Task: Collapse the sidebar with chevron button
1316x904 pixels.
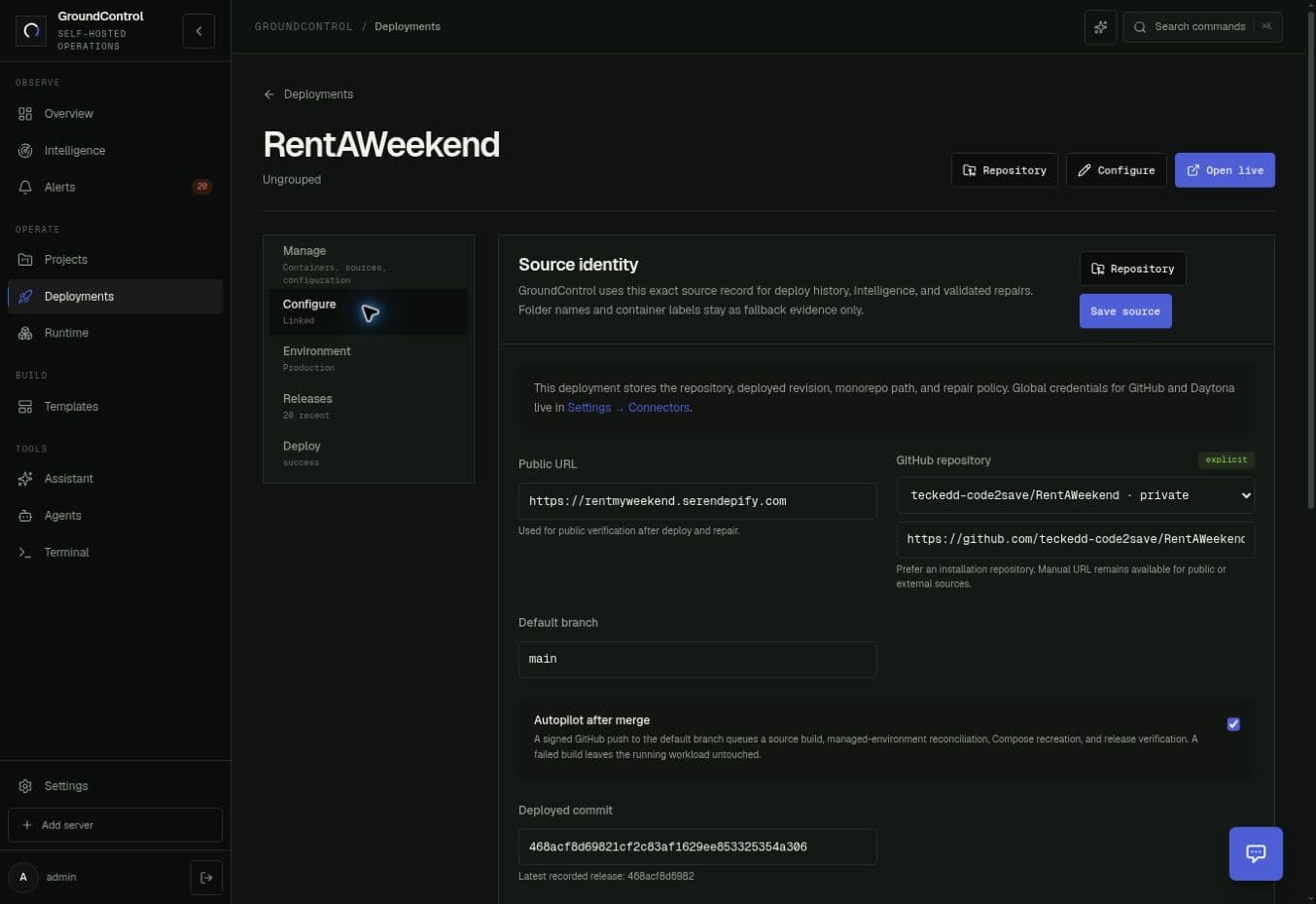Action: [198, 31]
